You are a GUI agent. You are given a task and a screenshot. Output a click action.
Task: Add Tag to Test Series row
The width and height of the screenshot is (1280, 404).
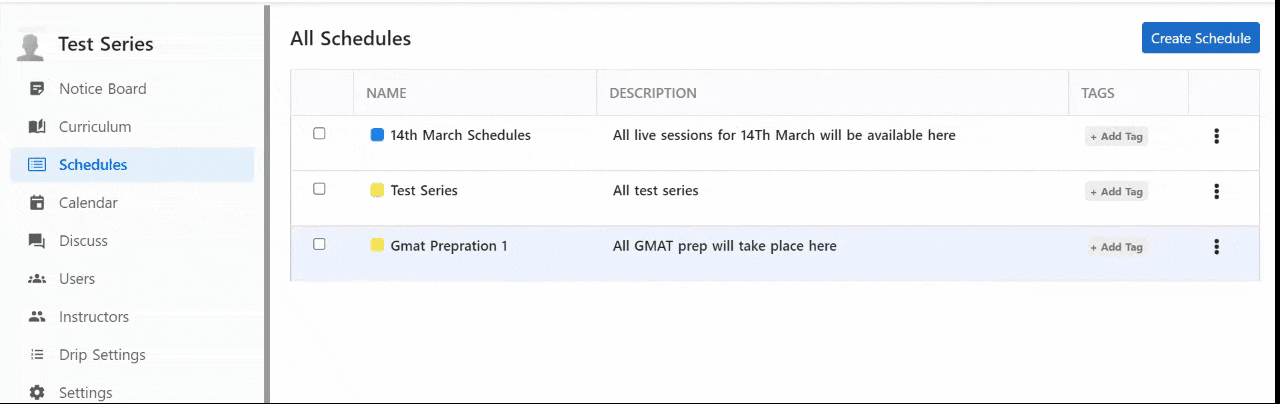click(x=1116, y=192)
